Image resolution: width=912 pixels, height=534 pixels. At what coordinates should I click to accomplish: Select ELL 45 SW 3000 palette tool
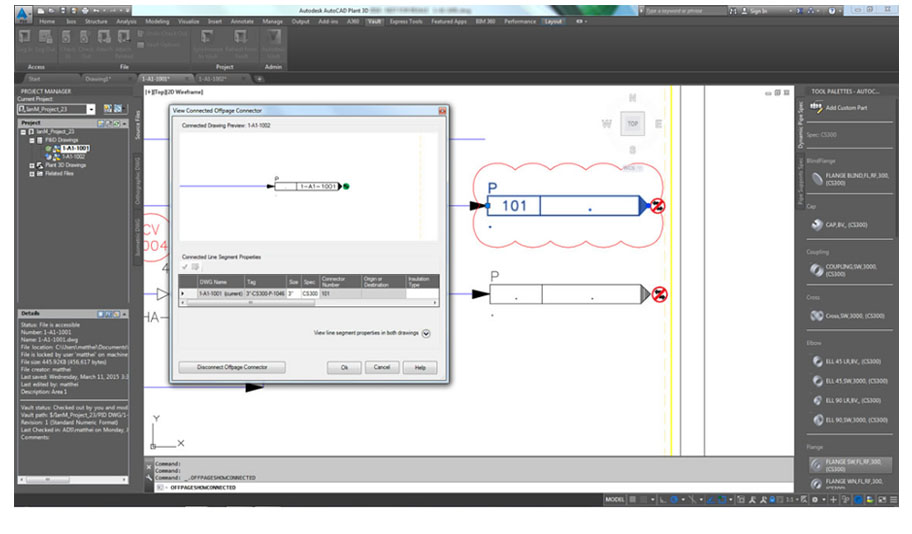(850, 381)
